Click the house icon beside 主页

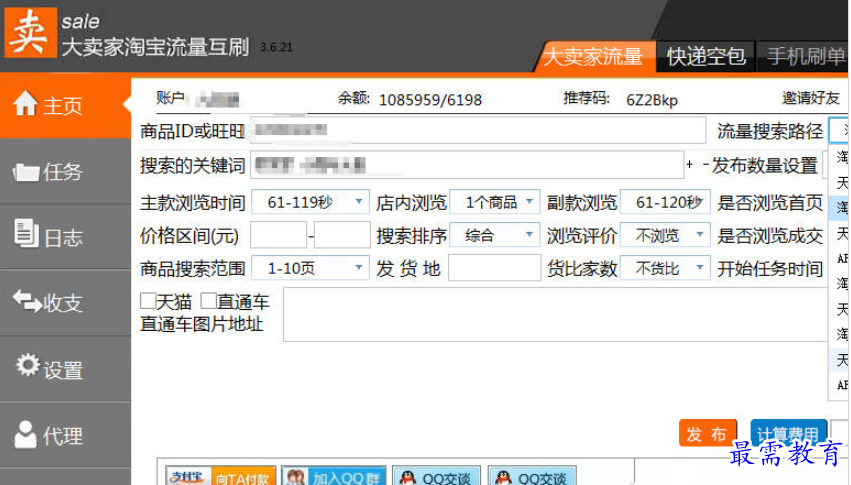point(26,103)
